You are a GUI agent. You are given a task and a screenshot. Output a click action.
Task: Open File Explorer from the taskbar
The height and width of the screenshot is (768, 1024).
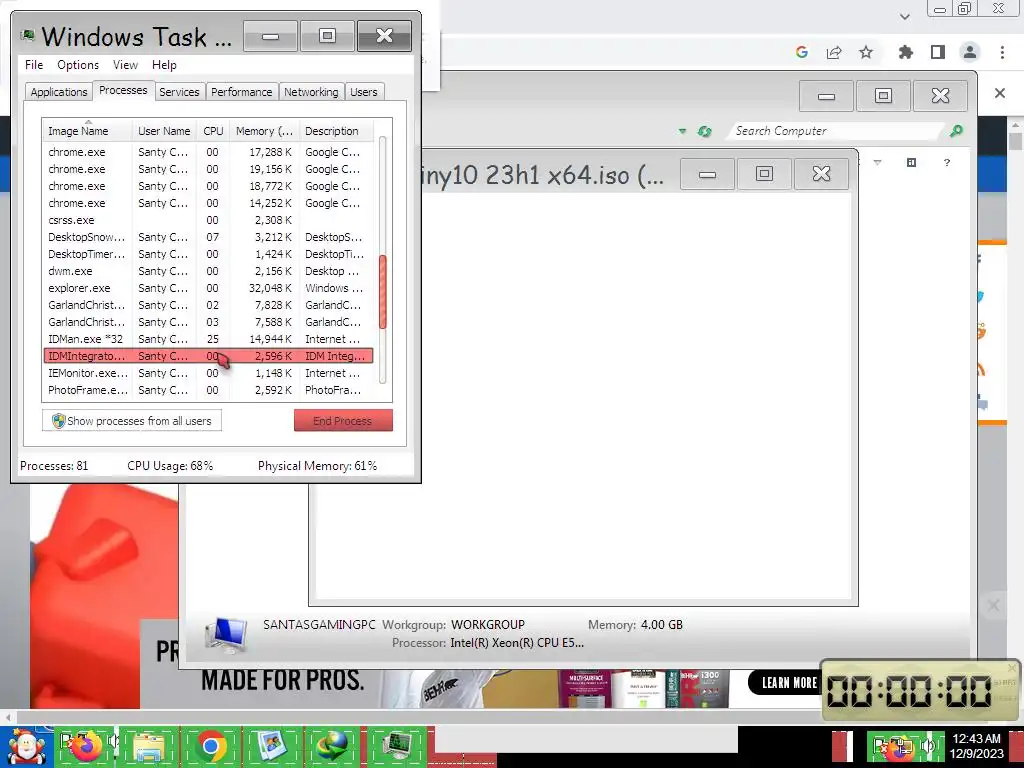coord(148,746)
